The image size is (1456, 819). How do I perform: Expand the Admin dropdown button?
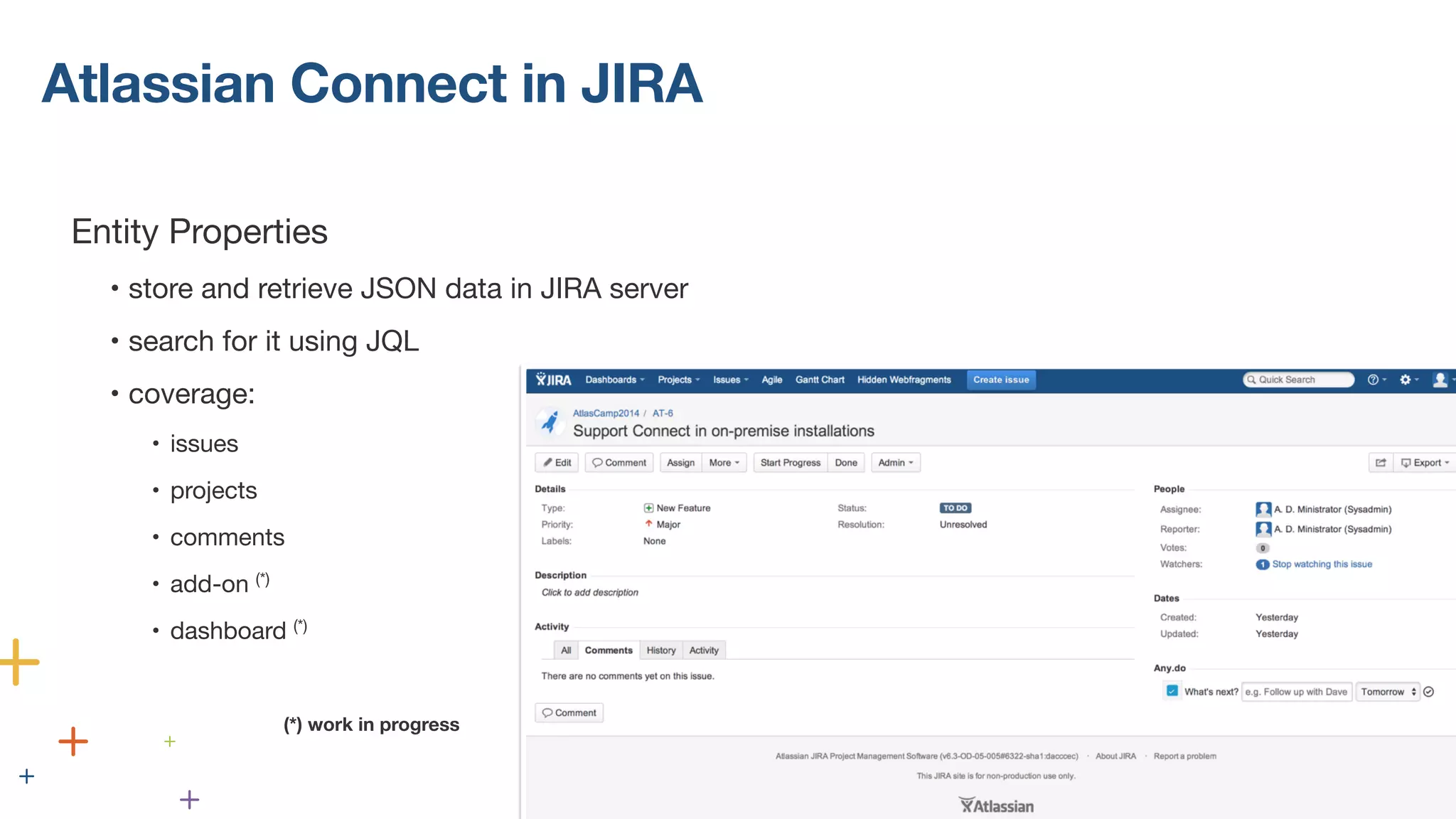[896, 463]
